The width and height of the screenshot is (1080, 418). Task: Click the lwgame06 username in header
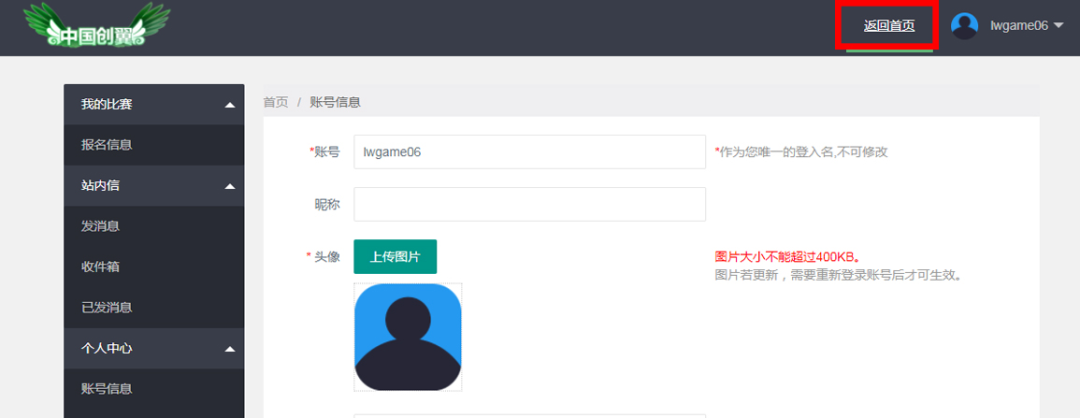tap(1019, 25)
